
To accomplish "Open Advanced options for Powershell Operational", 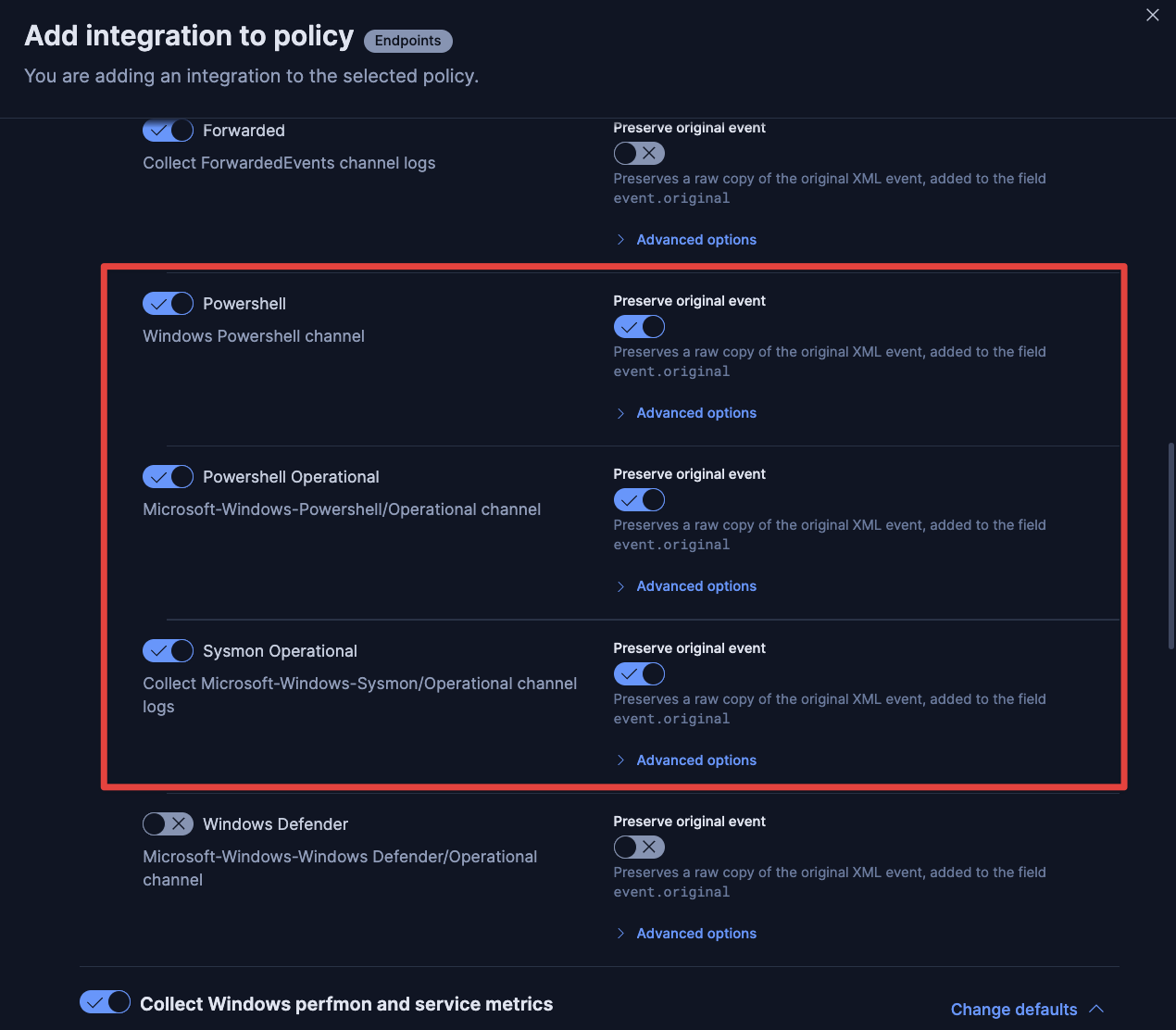I will [x=695, y=586].
